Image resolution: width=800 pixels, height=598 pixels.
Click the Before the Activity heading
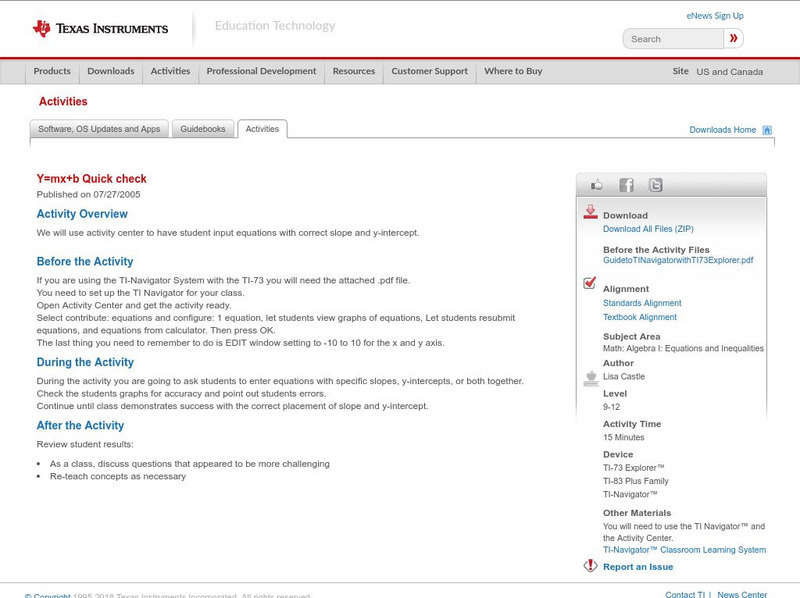(85, 261)
